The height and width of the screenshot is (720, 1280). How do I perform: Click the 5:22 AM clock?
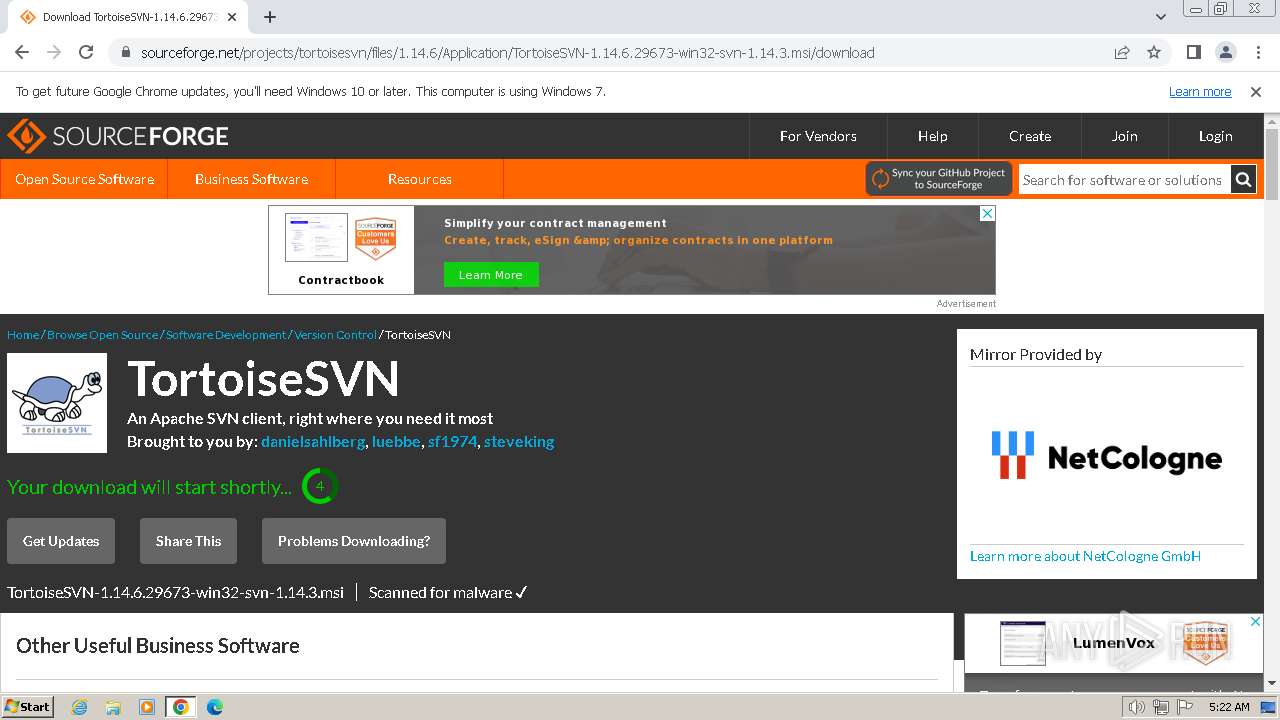pos(1229,707)
